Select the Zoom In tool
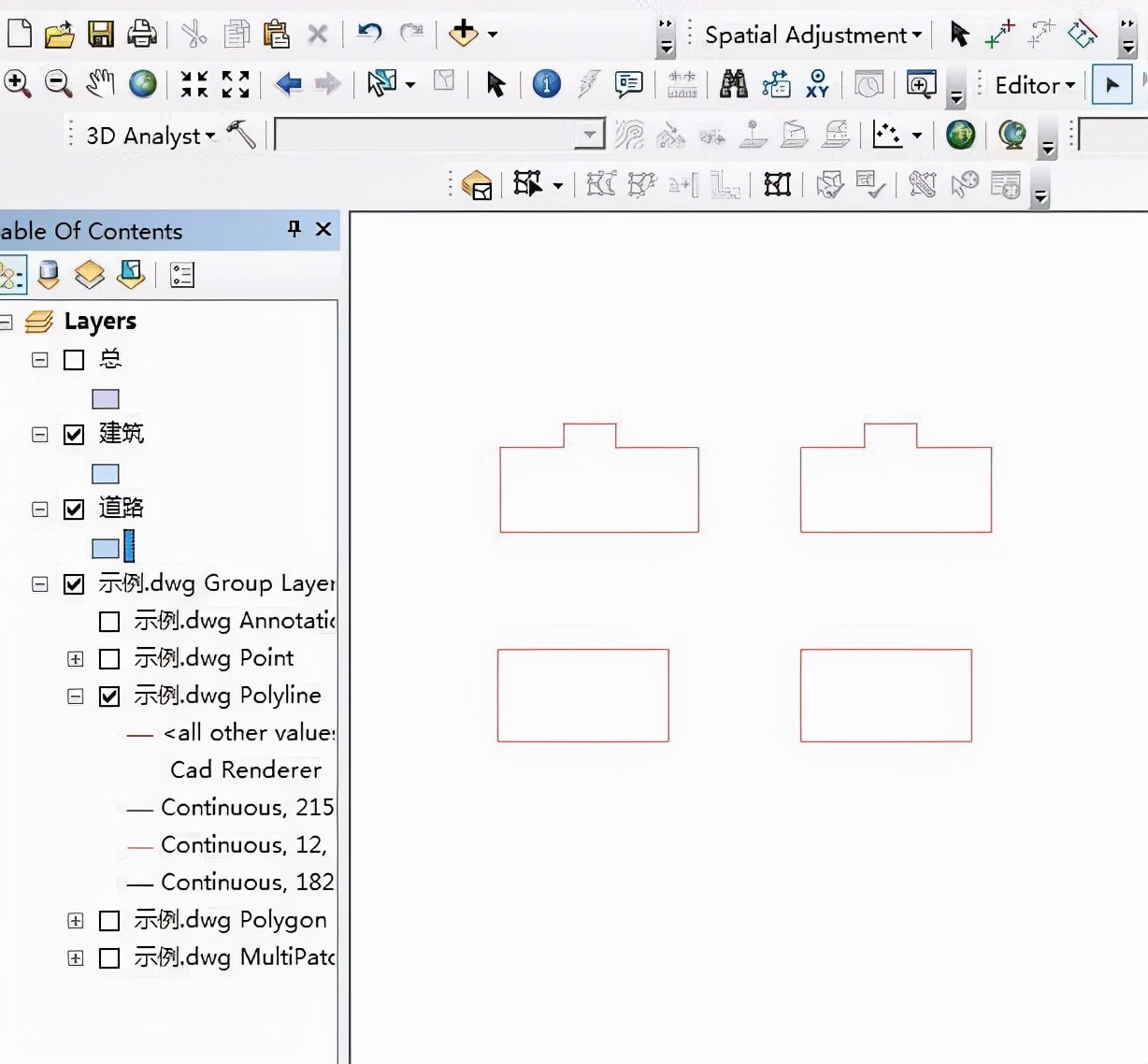Screen dimensions: 1148x1064 coord(17,83)
